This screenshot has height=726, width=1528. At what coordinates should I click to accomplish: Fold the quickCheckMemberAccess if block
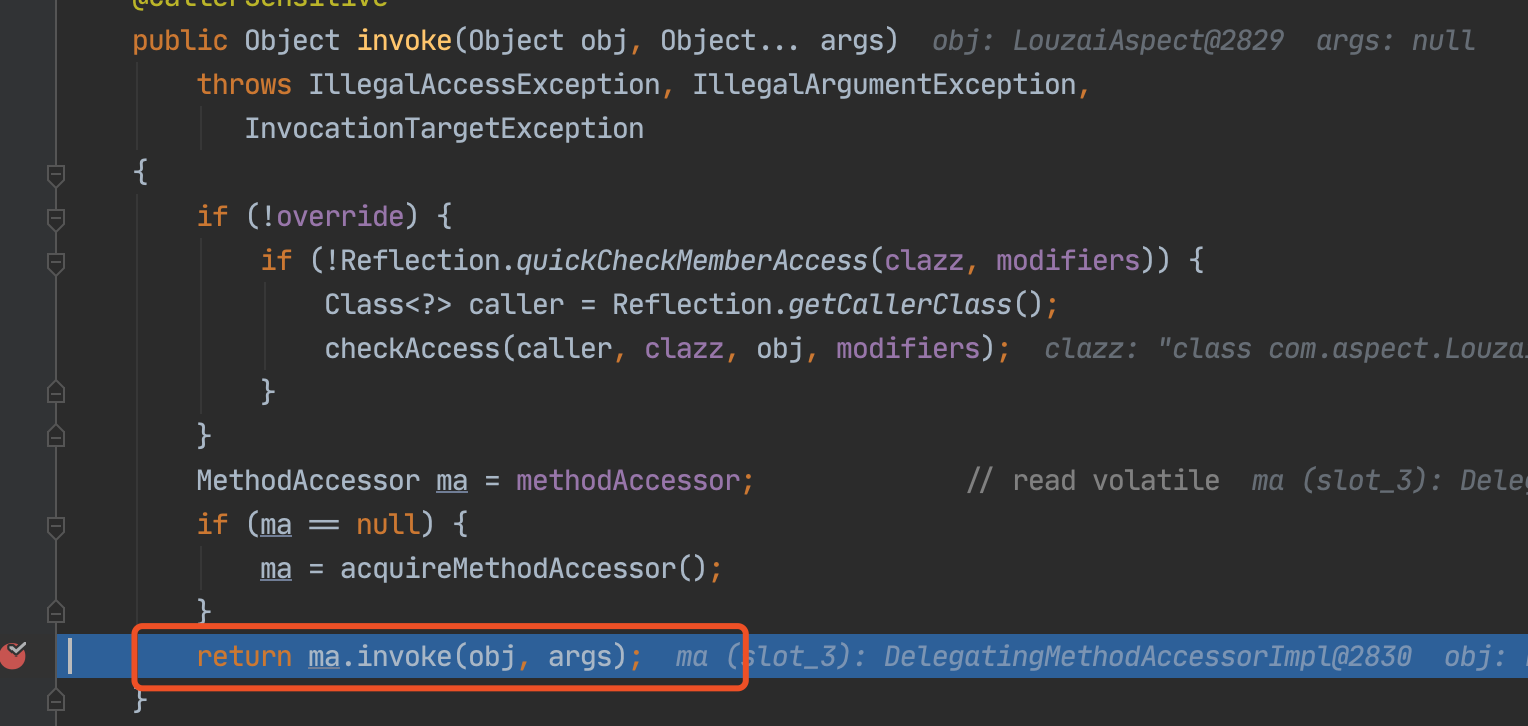(56, 262)
